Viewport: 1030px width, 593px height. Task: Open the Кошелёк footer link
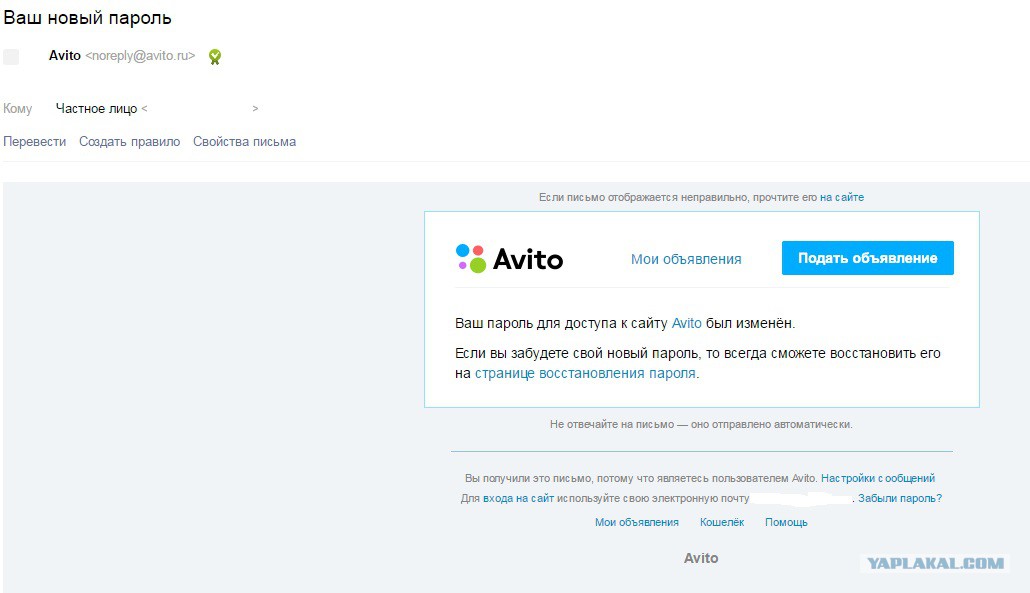(x=722, y=522)
